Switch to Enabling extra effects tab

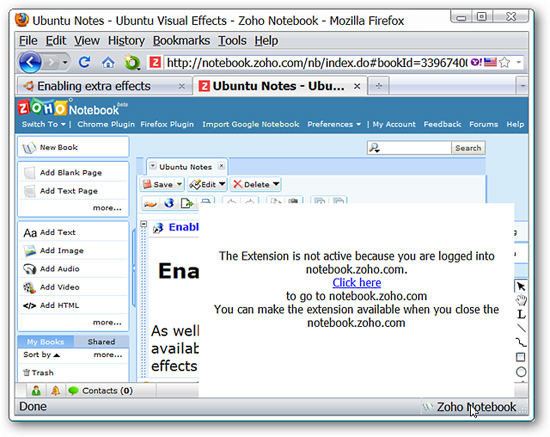(x=104, y=86)
